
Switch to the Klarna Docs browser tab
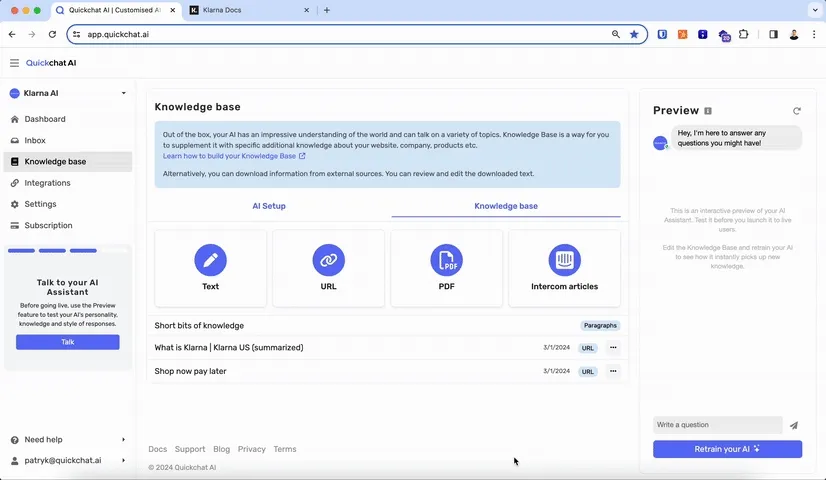click(249, 10)
